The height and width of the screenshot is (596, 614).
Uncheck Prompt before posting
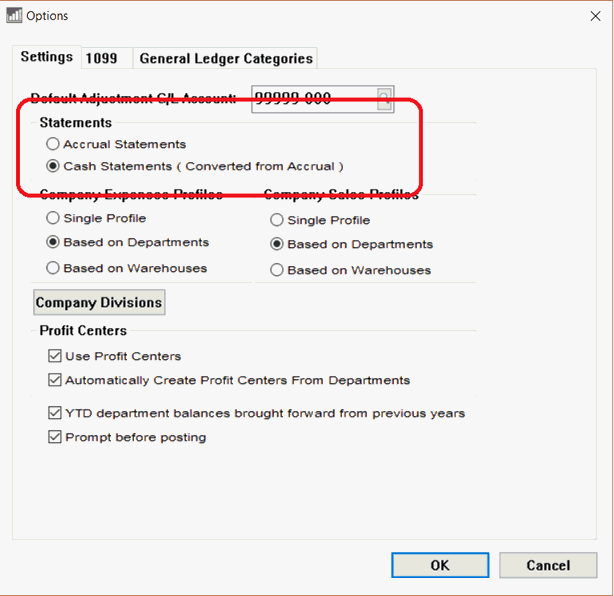(55, 437)
